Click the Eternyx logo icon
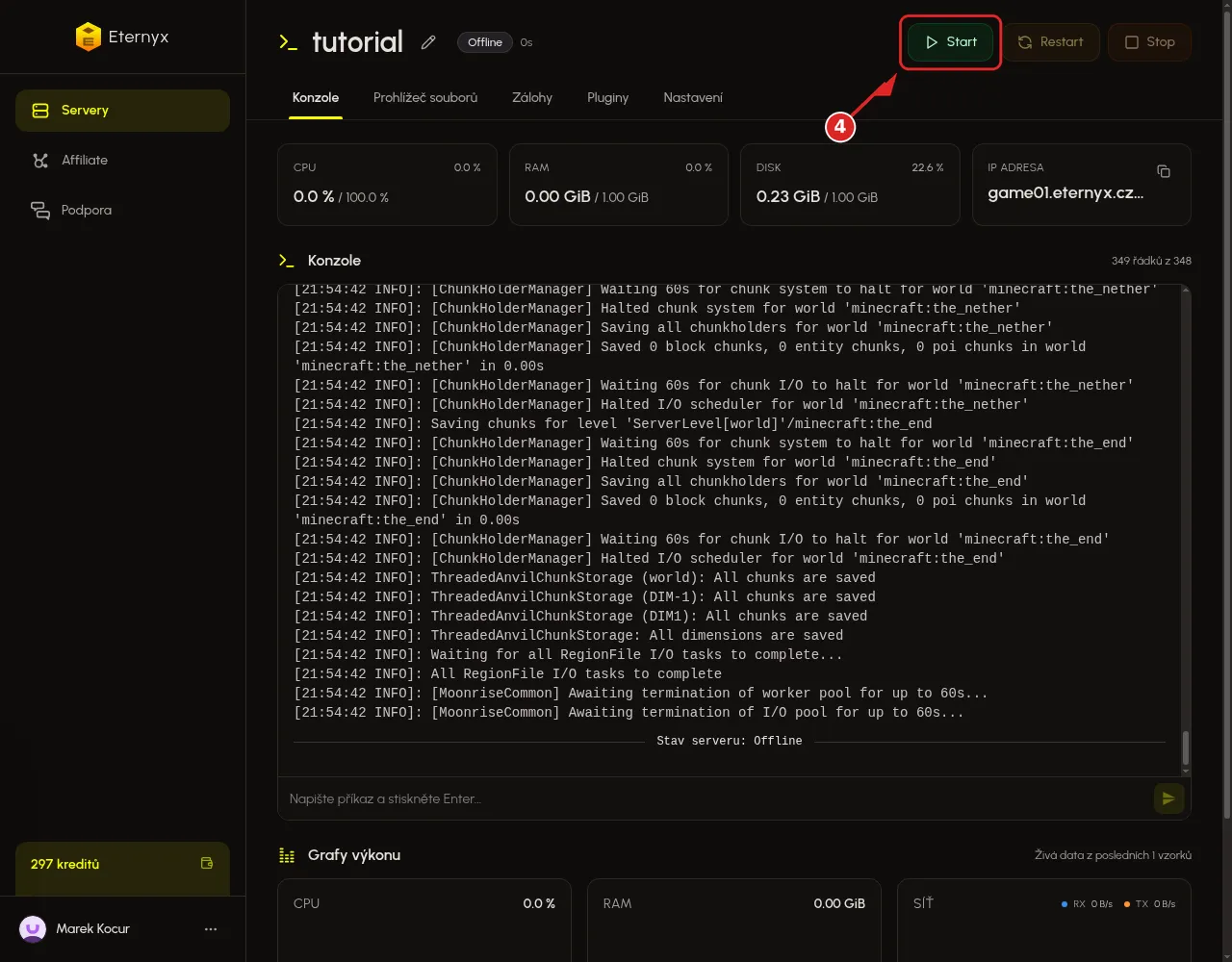 tap(88, 38)
